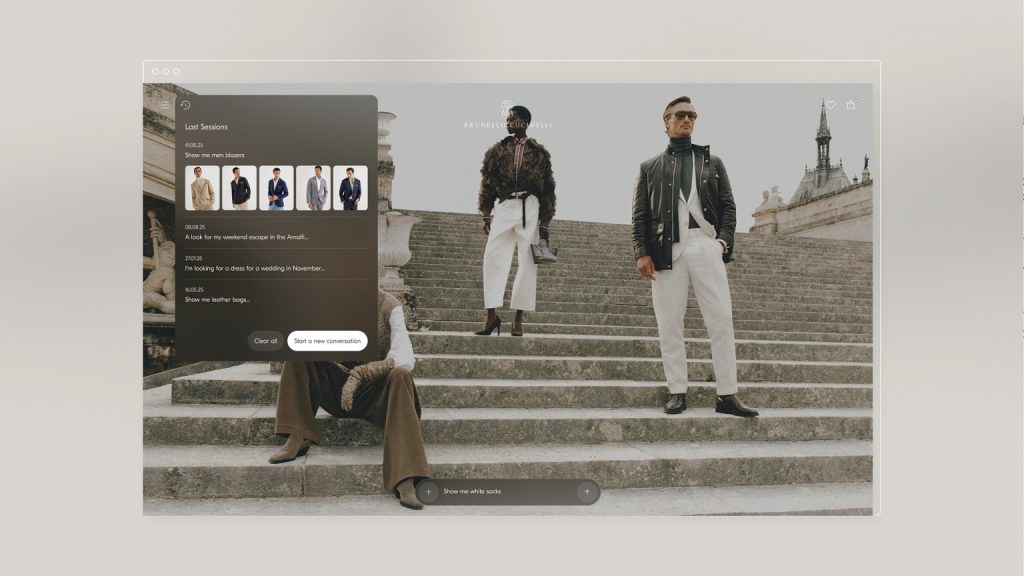The image size is (1024, 576).
Task: Open the shopping bag icon
Action: point(851,104)
